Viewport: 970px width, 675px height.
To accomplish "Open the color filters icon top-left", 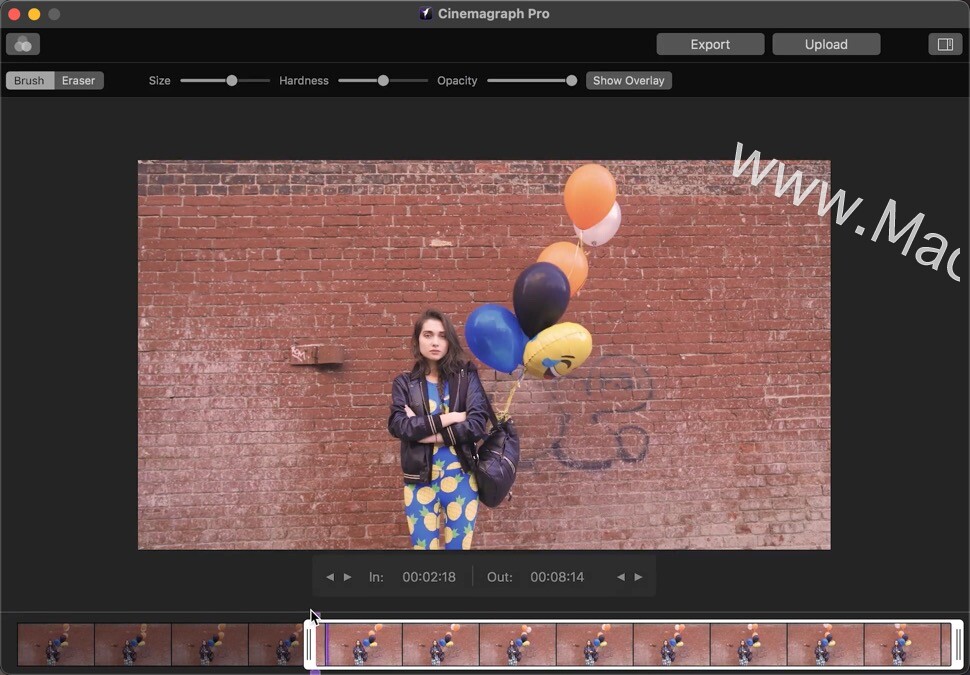I will point(21,44).
